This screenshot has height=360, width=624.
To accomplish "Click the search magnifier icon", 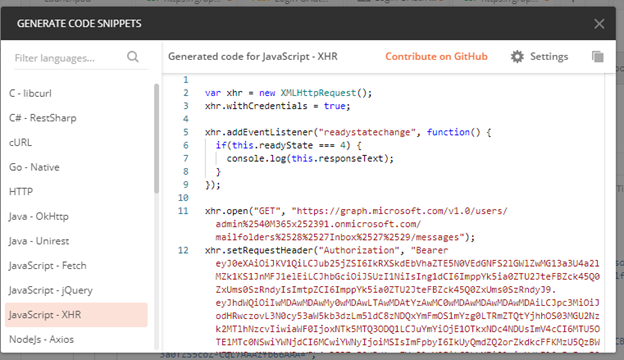I will (133, 57).
